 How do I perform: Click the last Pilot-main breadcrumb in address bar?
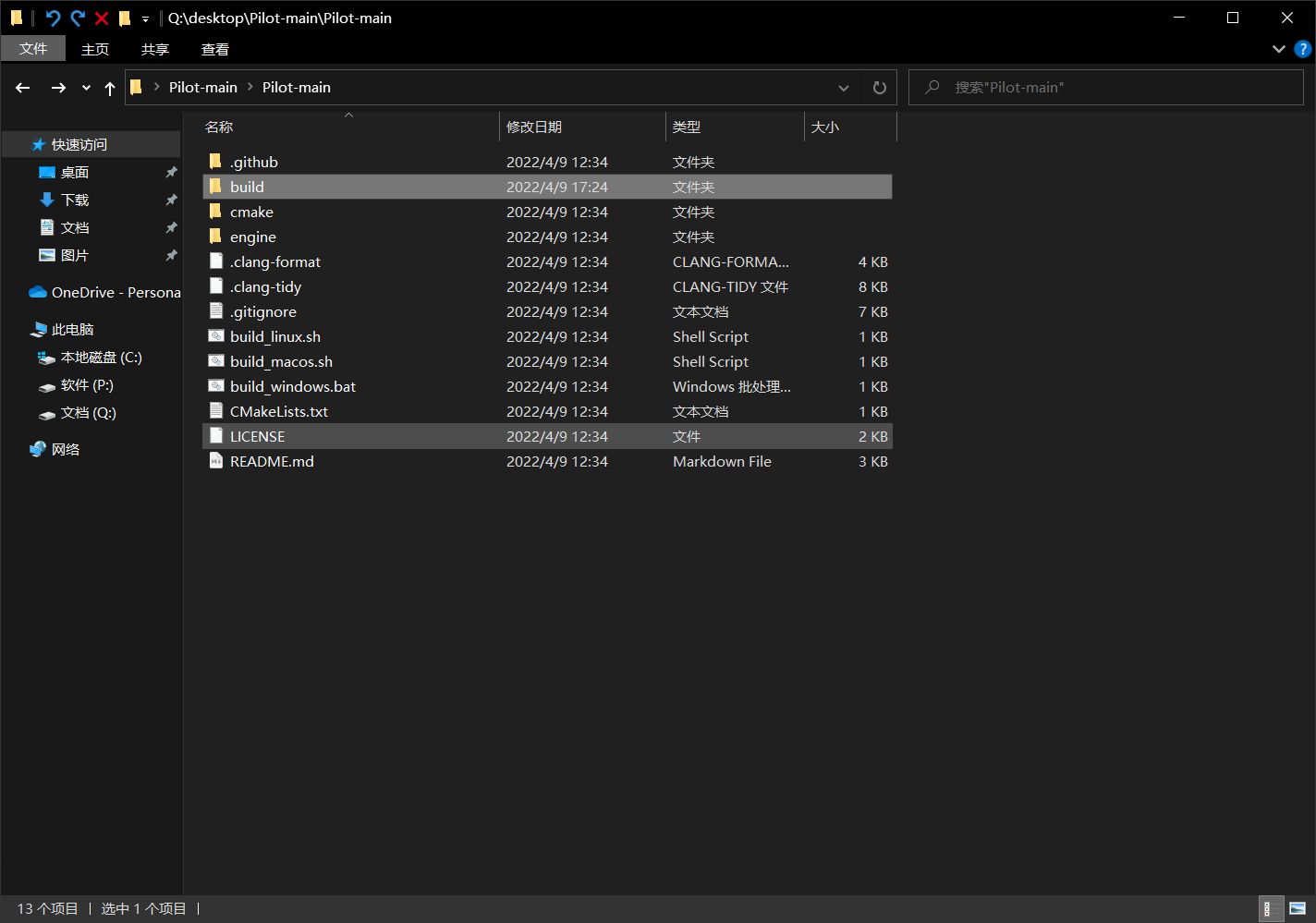pos(297,88)
